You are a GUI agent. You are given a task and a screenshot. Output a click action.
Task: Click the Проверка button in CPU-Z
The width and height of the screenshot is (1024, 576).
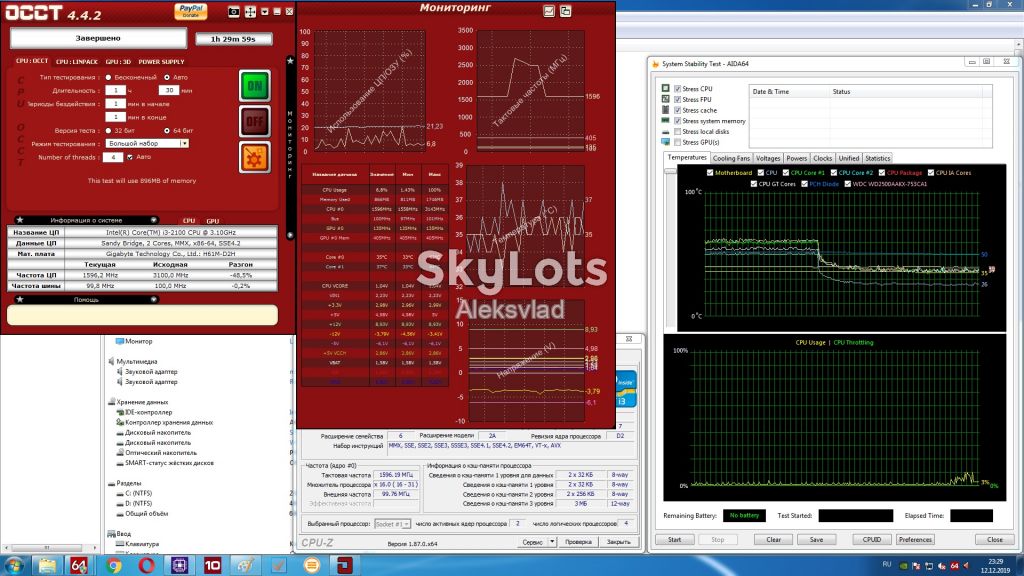[x=578, y=542]
